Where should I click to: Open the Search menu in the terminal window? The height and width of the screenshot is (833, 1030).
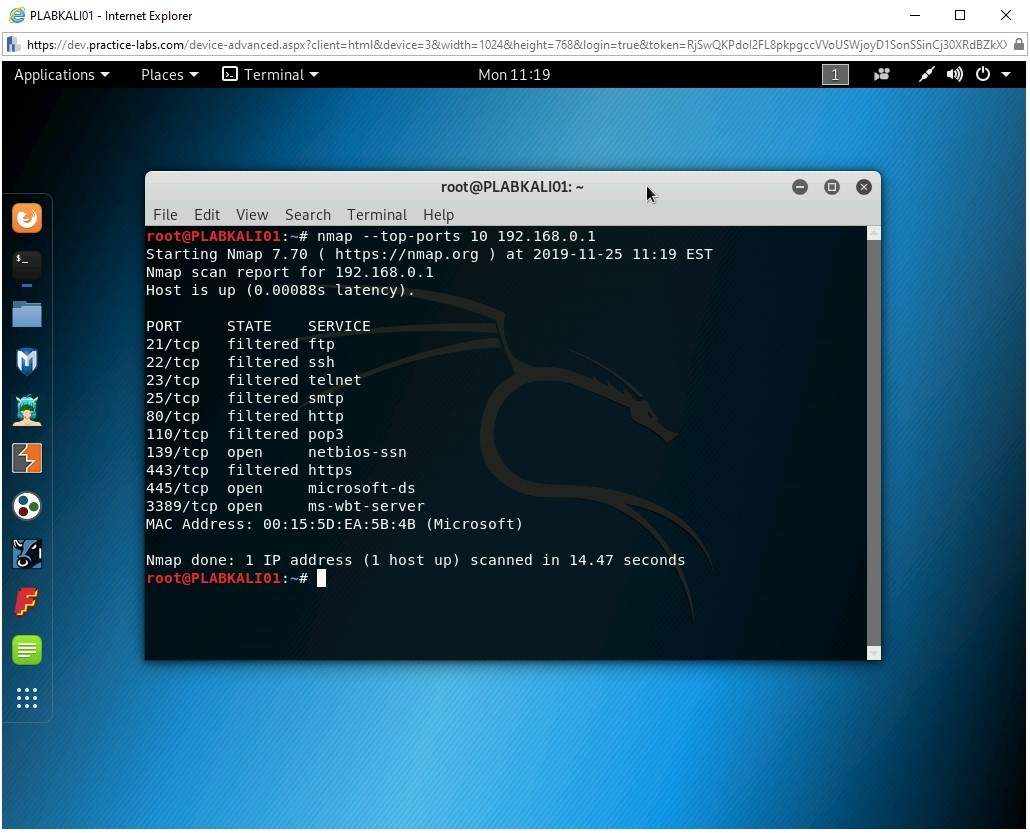307,214
